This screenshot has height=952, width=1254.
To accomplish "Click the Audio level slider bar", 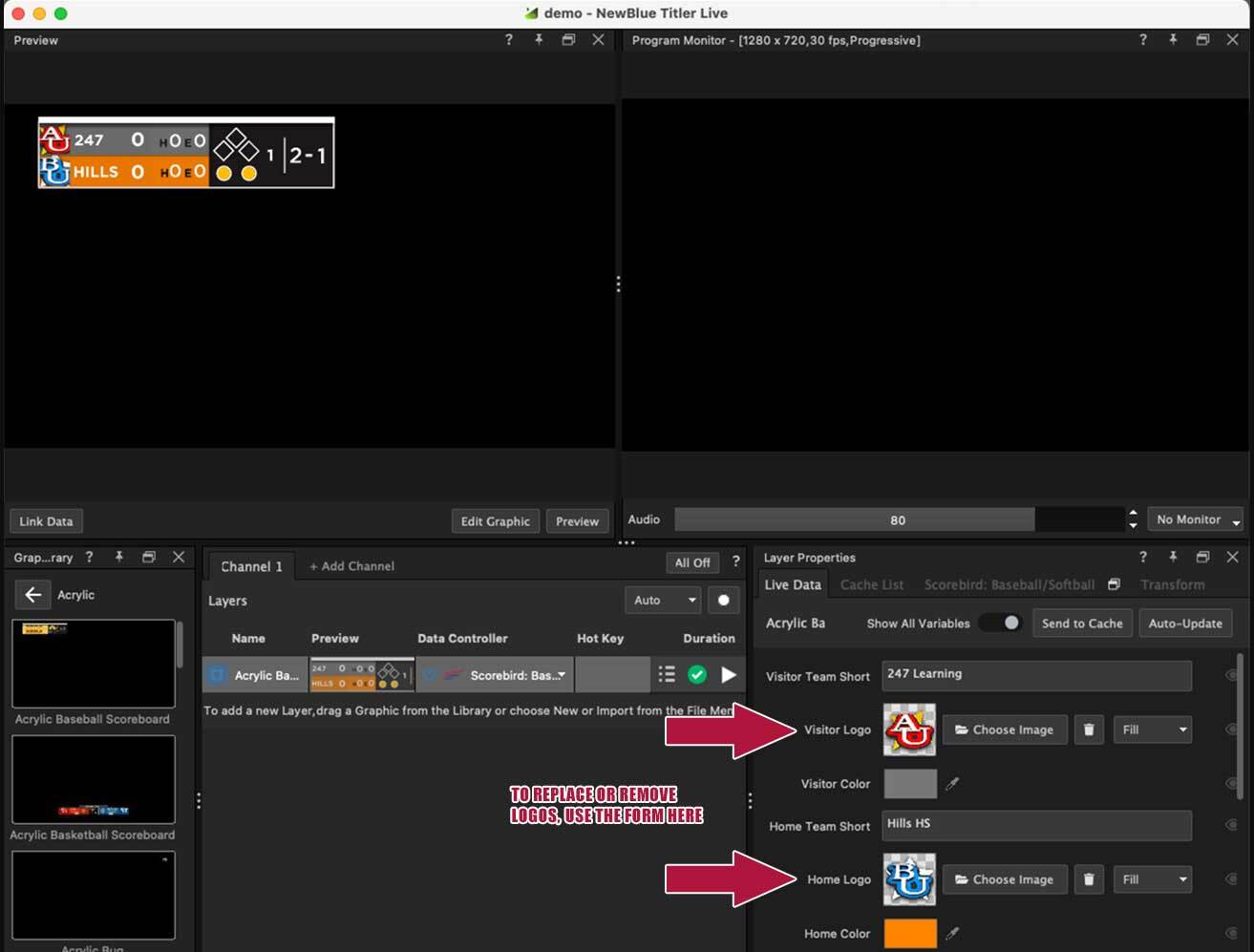I will pyautogui.click(x=898, y=519).
